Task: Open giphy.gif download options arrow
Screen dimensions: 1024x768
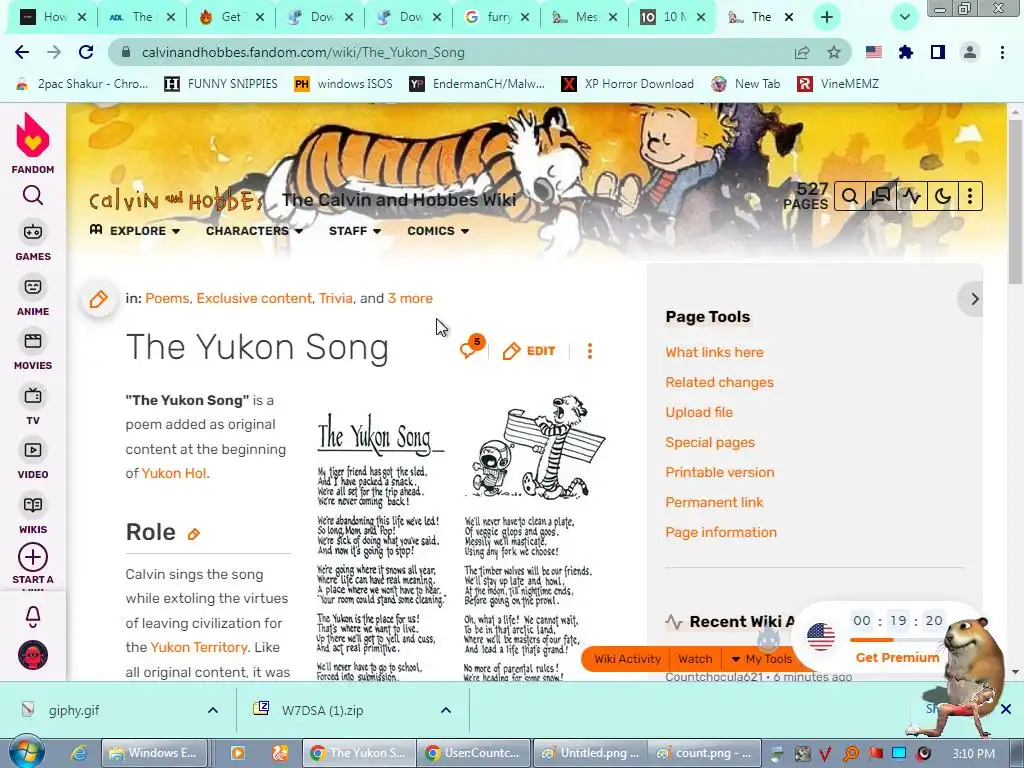Action: (213, 711)
